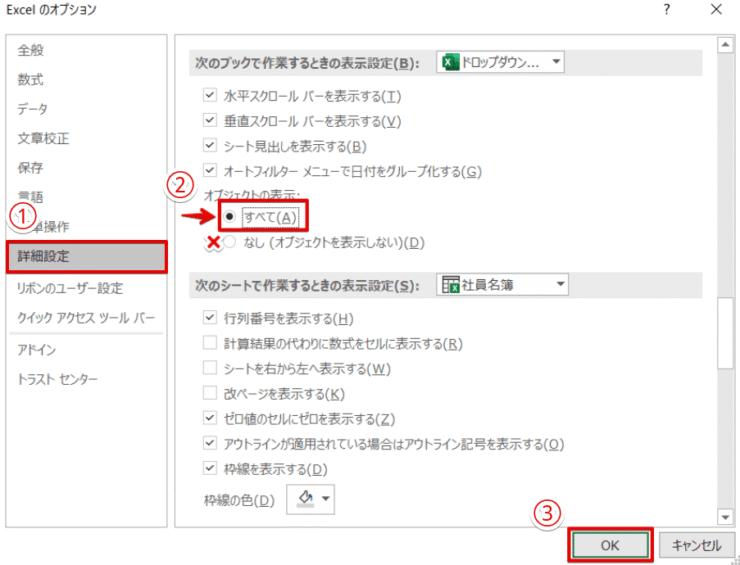Go to 文章校正 settings

tap(43, 138)
